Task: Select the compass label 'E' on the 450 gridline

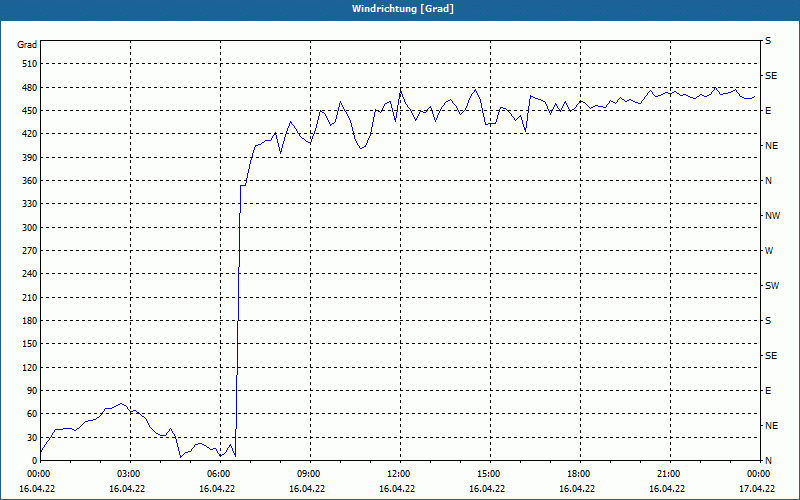Action: point(768,111)
